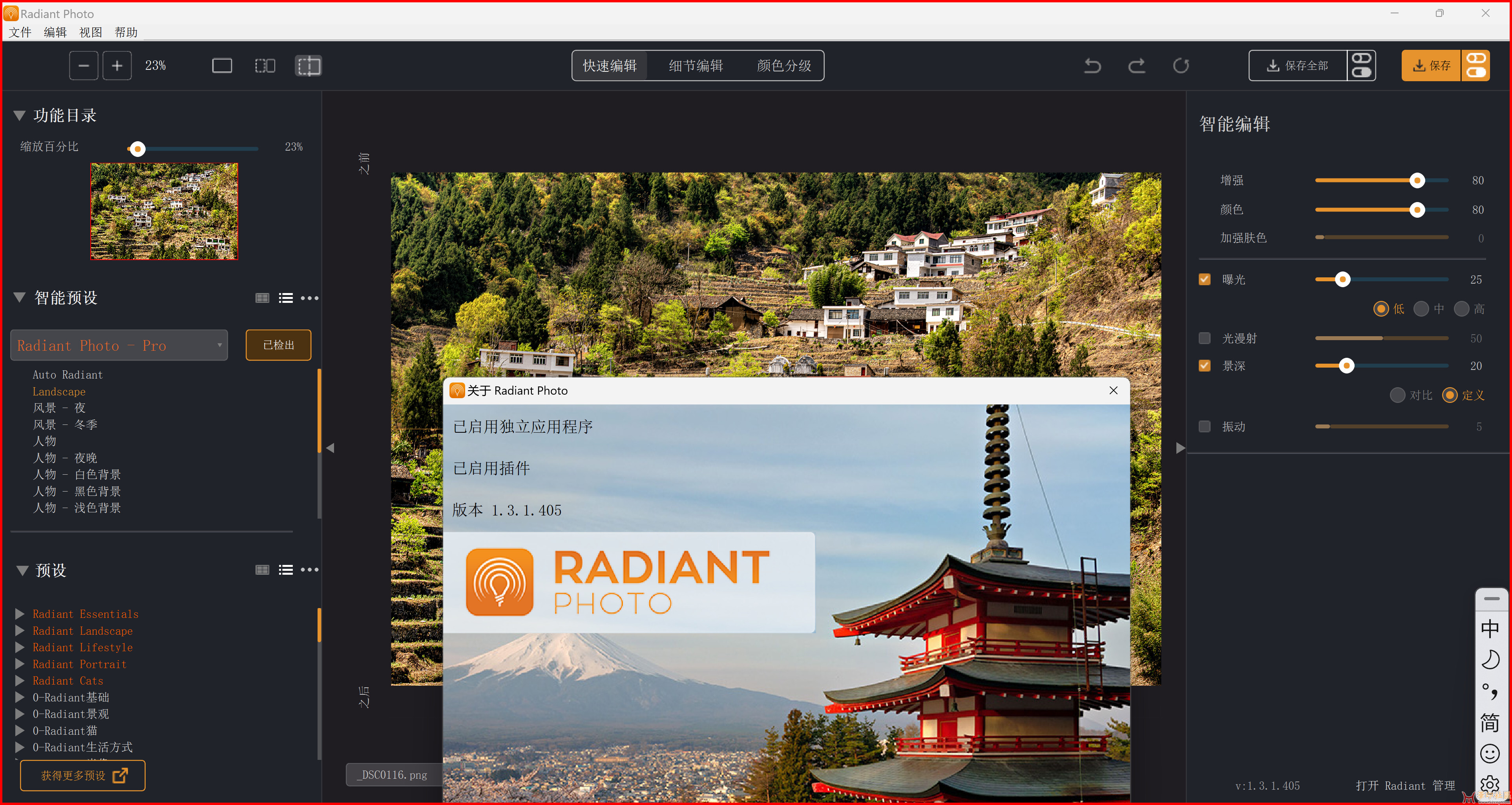
Task: Click IME punctuation mode icon
Action: (x=1490, y=691)
